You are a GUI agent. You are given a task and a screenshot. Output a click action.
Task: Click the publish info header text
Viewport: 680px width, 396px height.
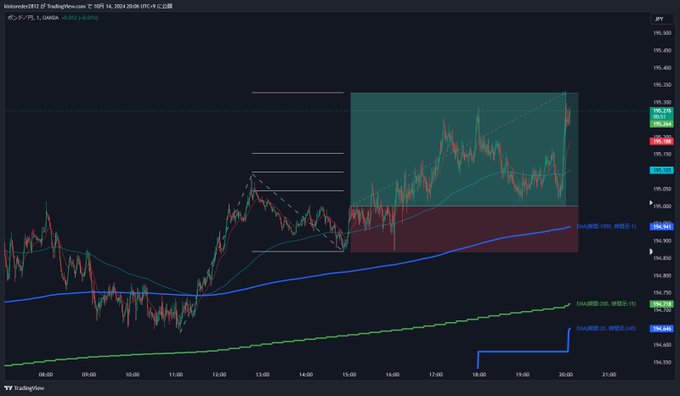88,6
